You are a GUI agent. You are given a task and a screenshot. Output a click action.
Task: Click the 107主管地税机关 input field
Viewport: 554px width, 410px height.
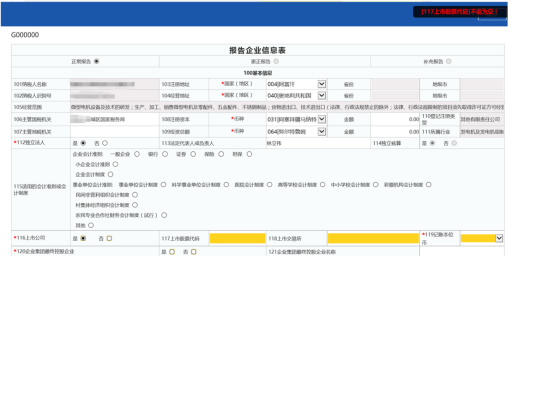coord(115,131)
